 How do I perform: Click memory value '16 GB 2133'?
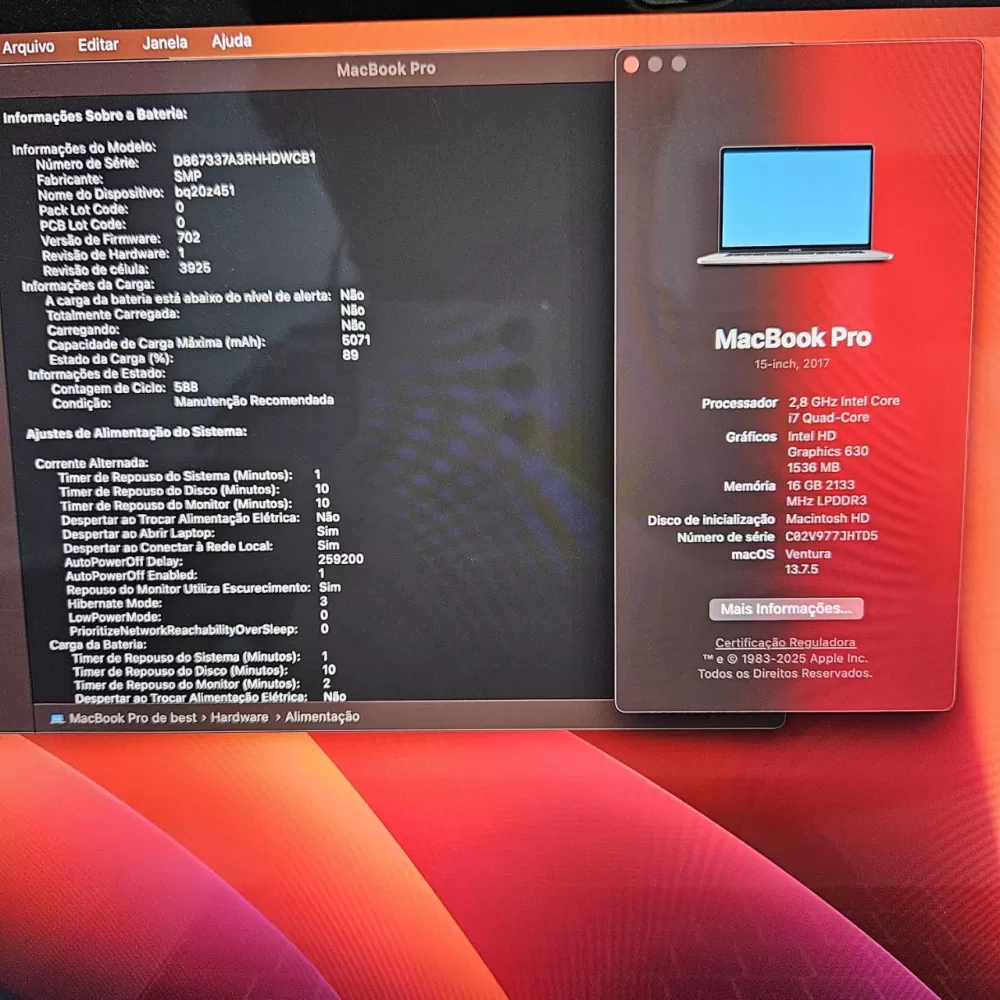[820, 485]
